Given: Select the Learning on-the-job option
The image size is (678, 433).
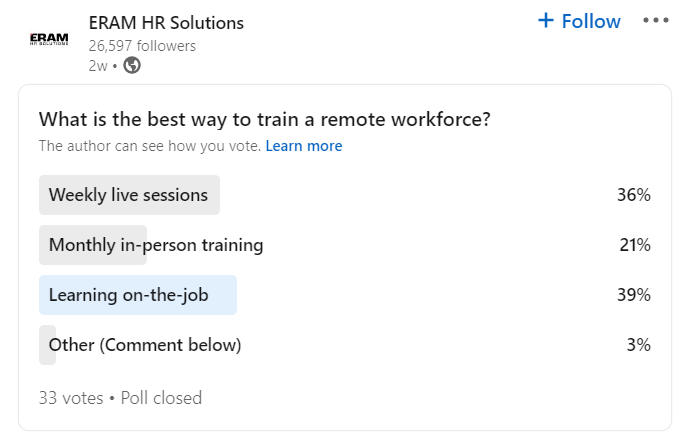Looking at the screenshot, I should pyautogui.click(x=345, y=295).
